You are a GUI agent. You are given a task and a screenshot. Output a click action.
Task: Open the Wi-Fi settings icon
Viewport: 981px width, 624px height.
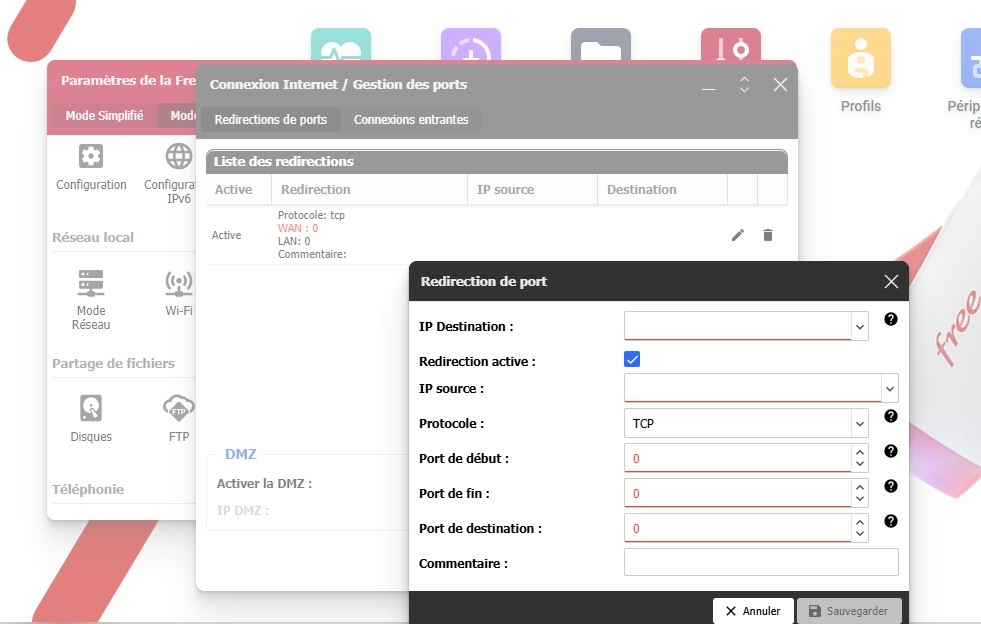179,284
